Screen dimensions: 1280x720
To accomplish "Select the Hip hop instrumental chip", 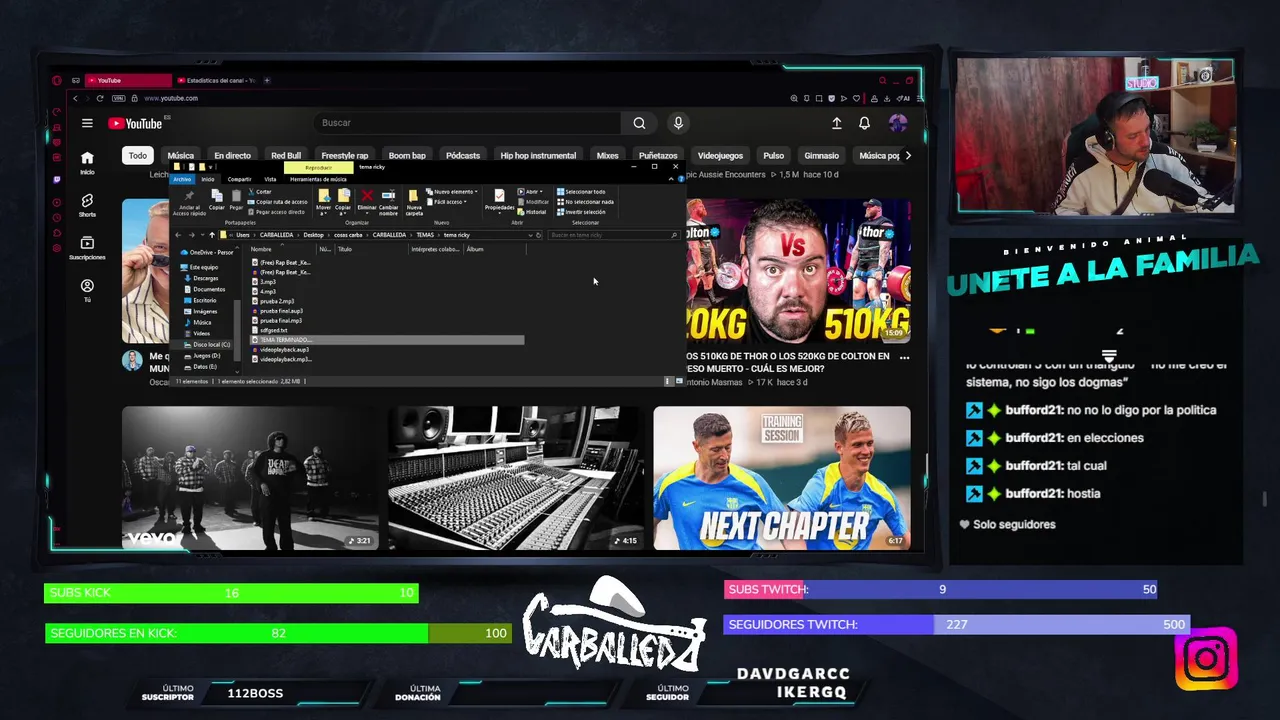I will (538, 155).
